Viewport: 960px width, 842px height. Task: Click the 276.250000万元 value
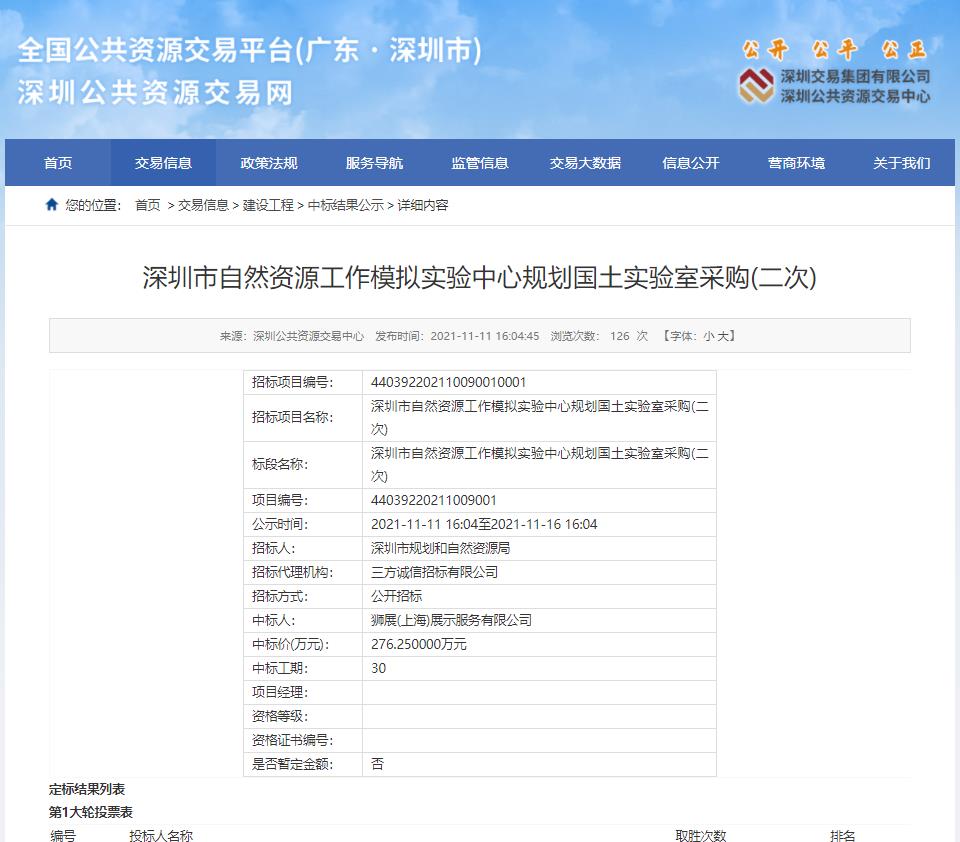418,644
